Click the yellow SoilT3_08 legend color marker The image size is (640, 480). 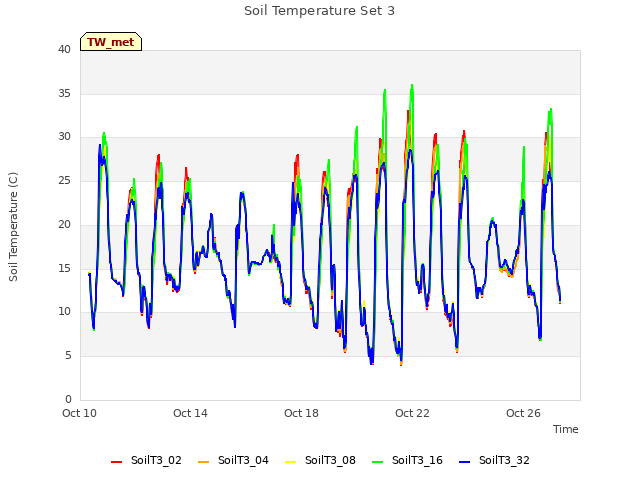coord(290,462)
